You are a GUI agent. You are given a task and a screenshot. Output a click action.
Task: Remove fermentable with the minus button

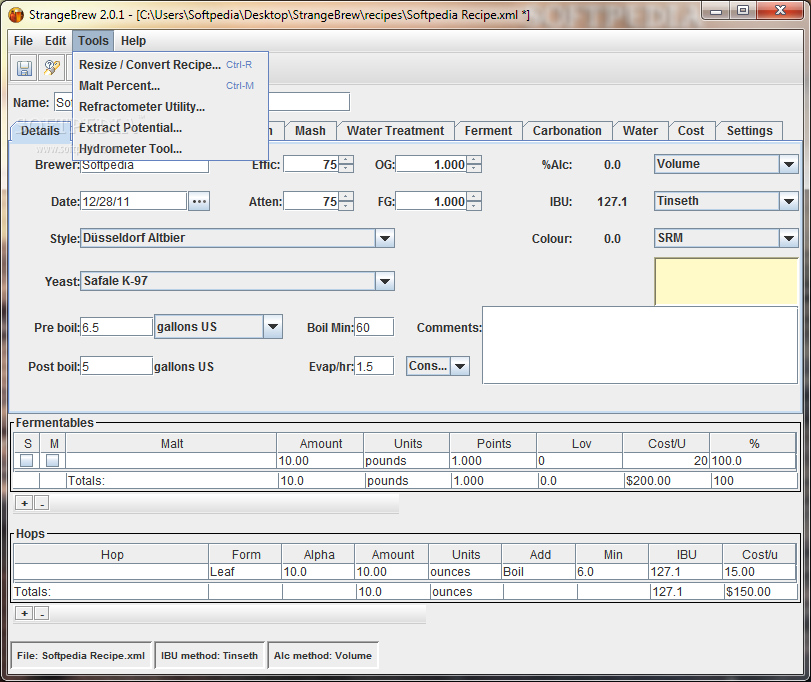pos(42,503)
